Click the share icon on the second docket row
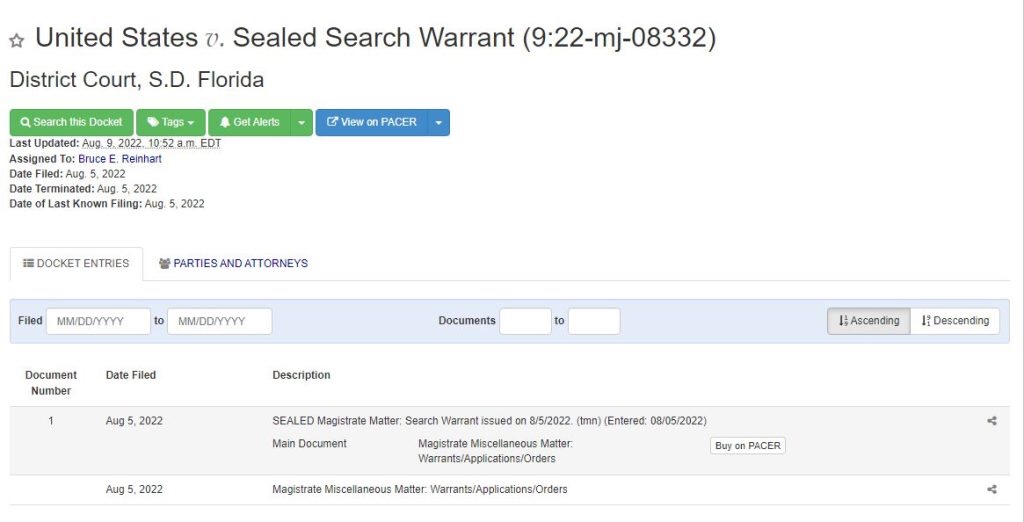The height and width of the screenshot is (522, 1024). click(992, 490)
